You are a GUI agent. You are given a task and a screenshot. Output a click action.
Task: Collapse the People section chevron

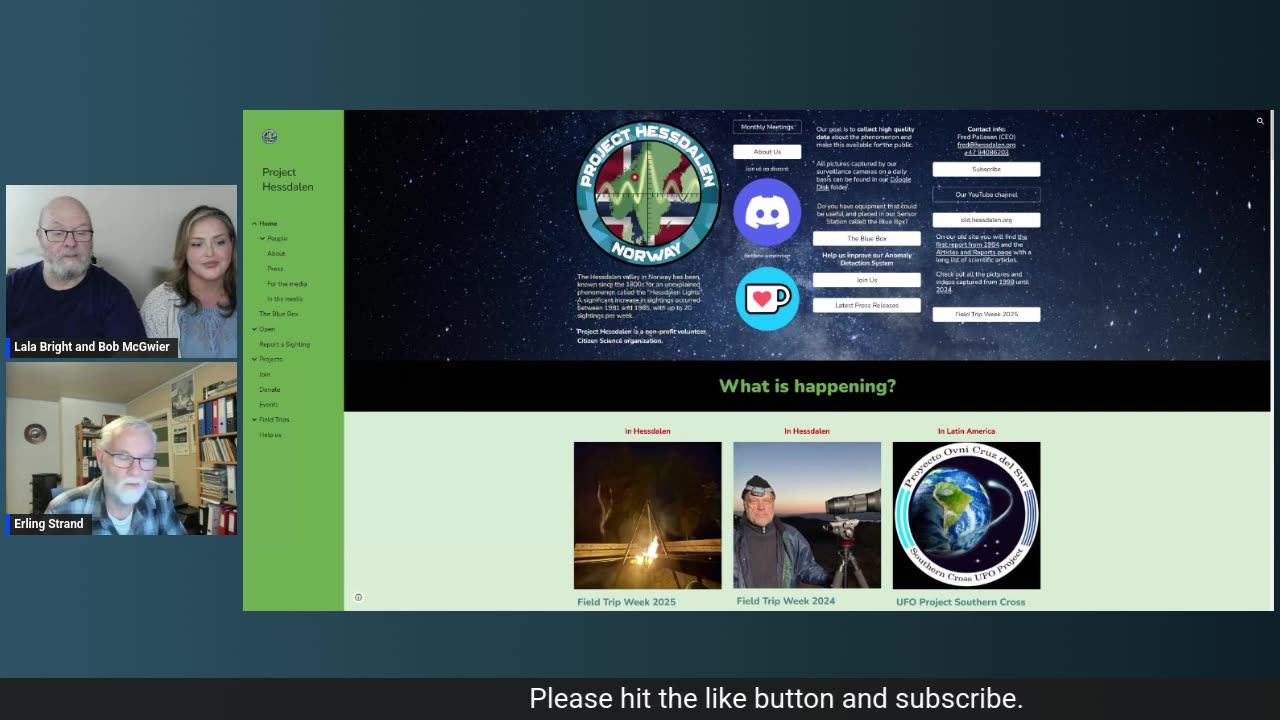[x=262, y=238]
